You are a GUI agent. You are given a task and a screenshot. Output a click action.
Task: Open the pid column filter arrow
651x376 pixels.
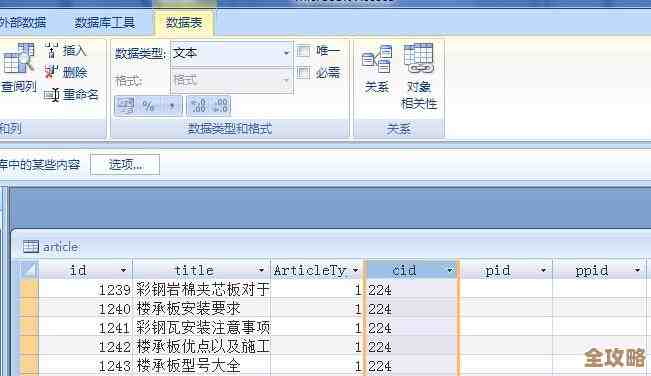(x=543, y=271)
